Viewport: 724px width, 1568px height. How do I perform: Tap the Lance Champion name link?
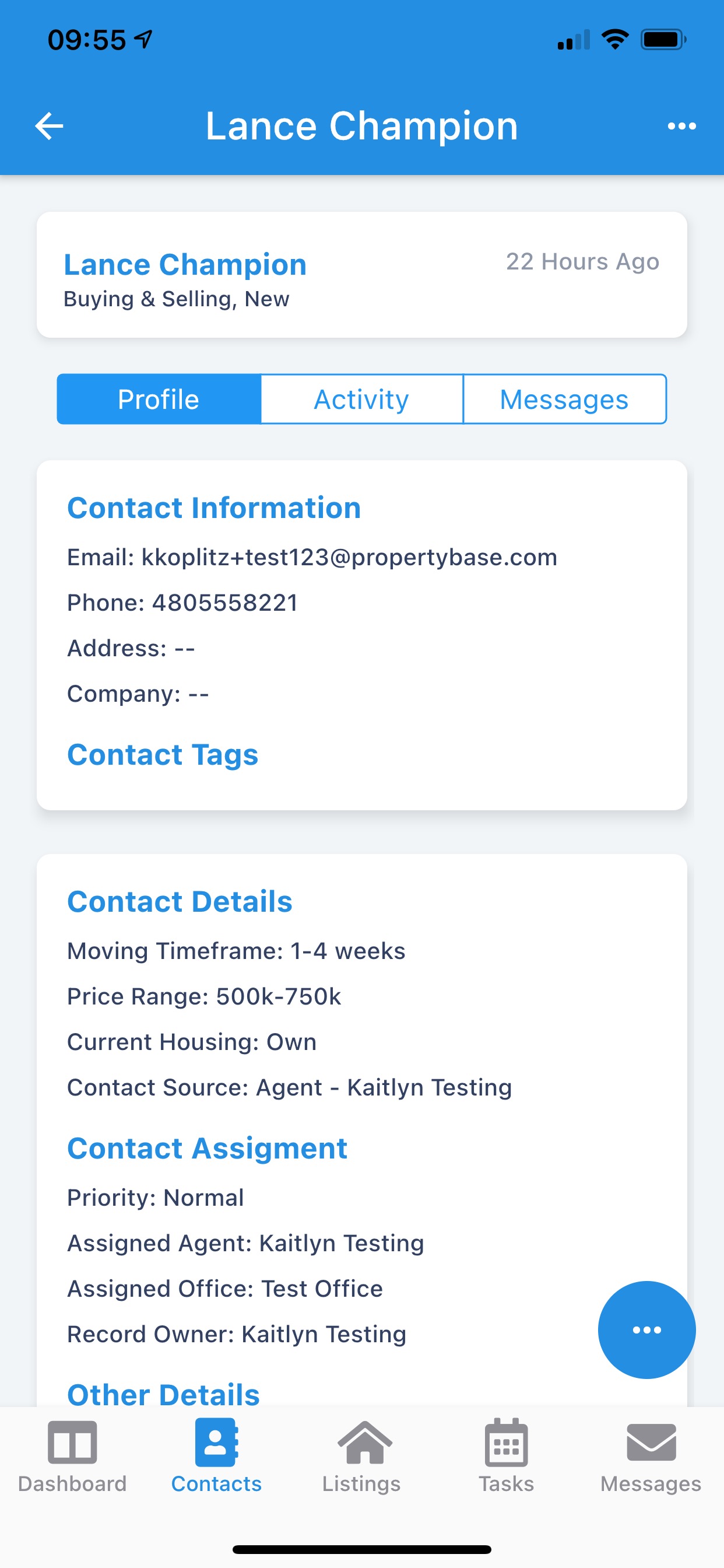pyautogui.click(x=185, y=265)
